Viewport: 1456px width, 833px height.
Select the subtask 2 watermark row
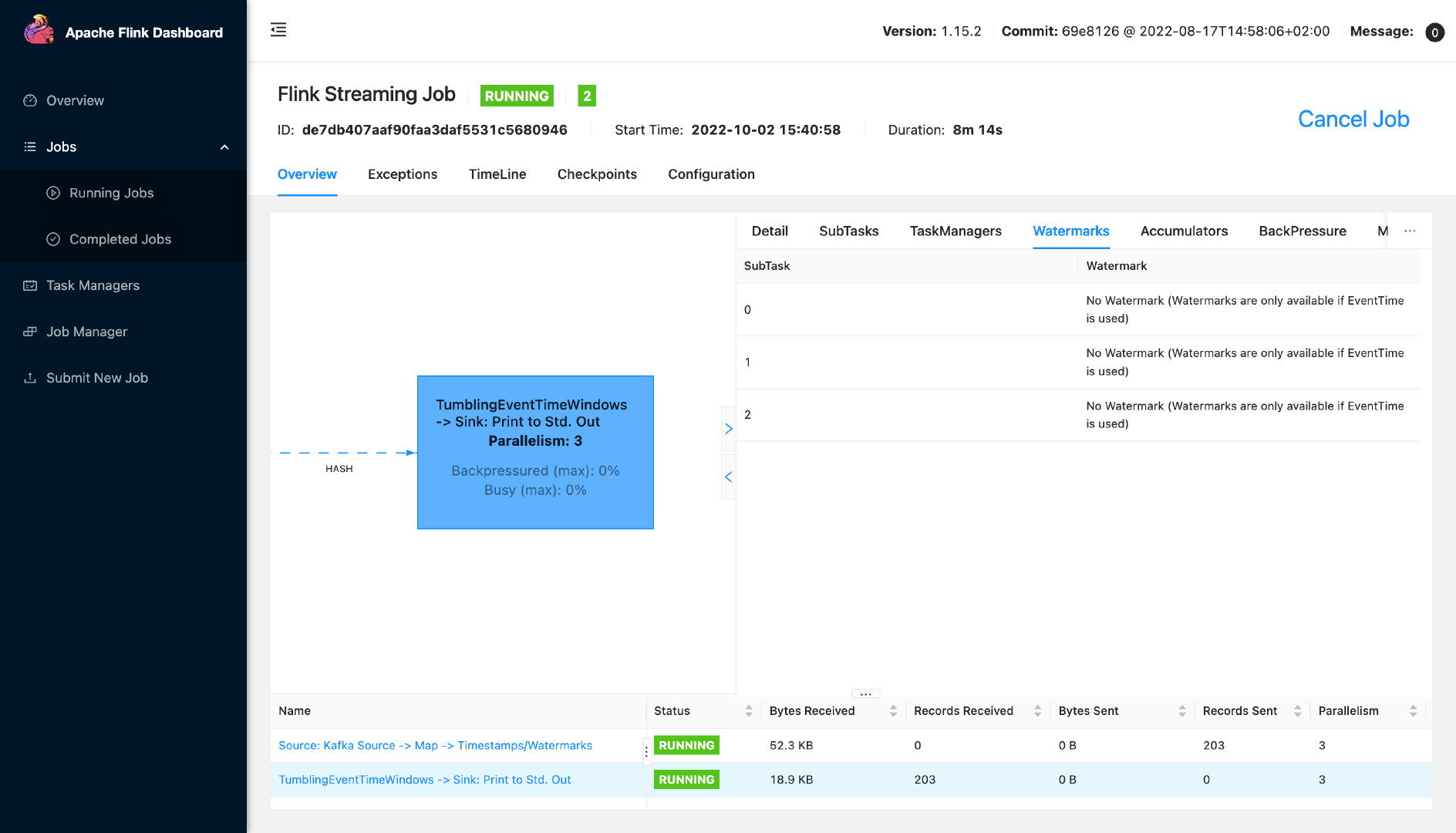click(1078, 415)
